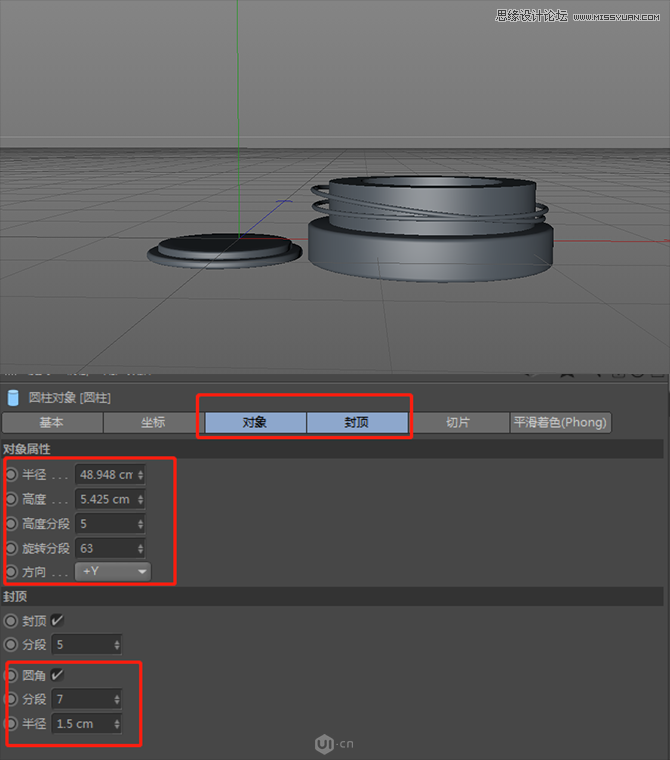The image size is (670, 760).
Task: Click the keyframe circle left of 封顶 parameter
Action: [11, 621]
